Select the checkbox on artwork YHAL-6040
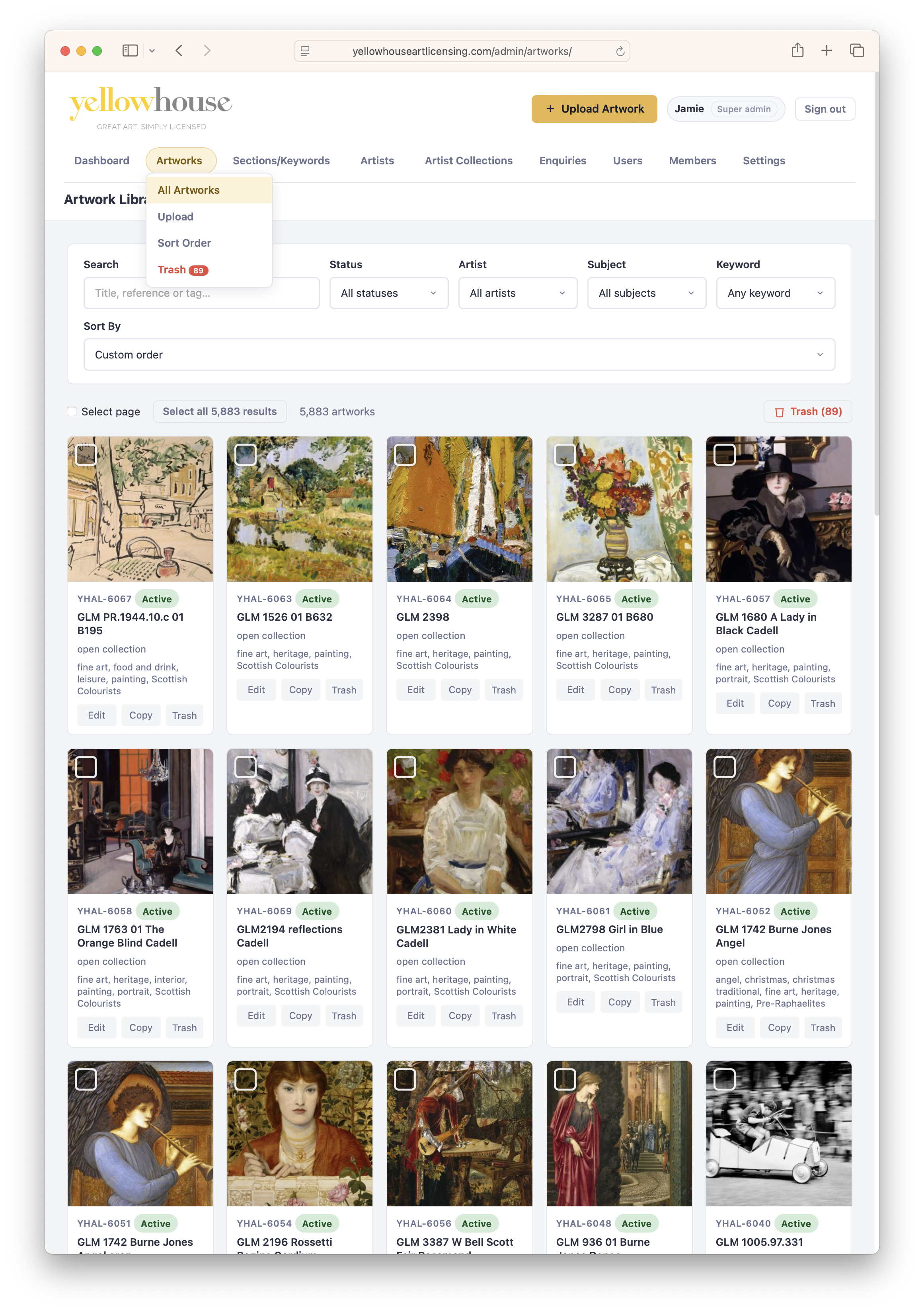 pyautogui.click(x=725, y=1080)
